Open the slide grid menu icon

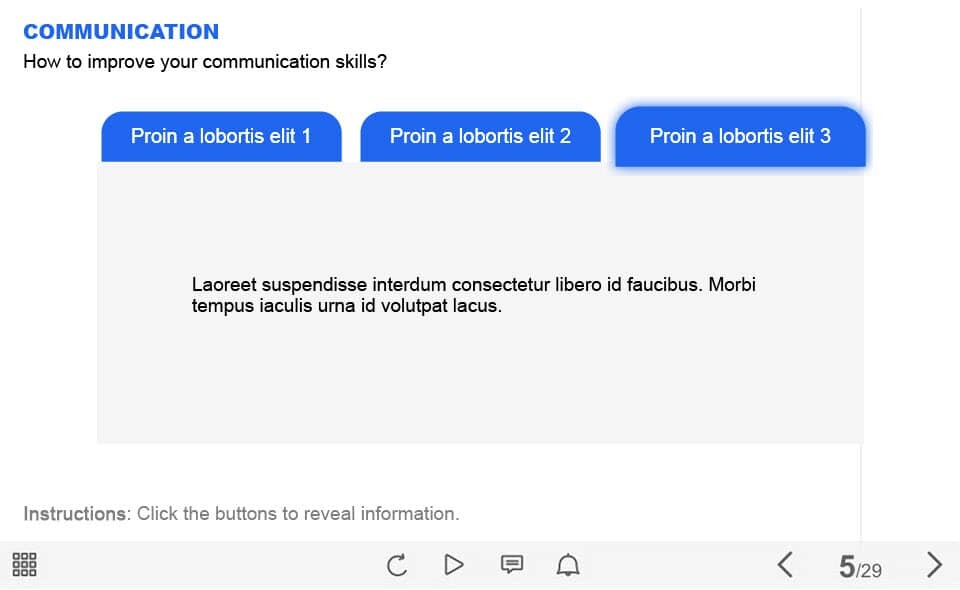pyautogui.click(x=25, y=565)
